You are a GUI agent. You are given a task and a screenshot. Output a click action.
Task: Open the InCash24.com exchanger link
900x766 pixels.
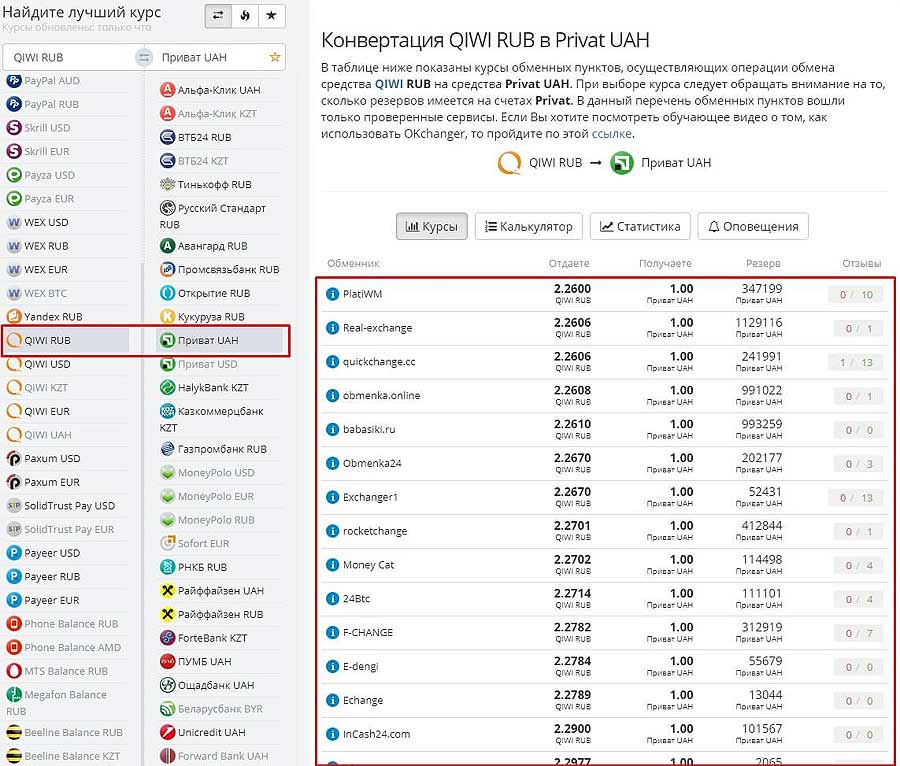coord(377,734)
